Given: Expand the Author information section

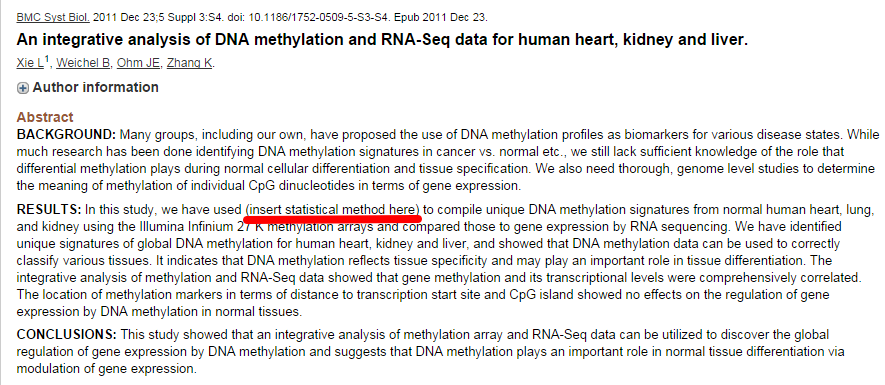Looking at the screenshot, I should [95, 88].
